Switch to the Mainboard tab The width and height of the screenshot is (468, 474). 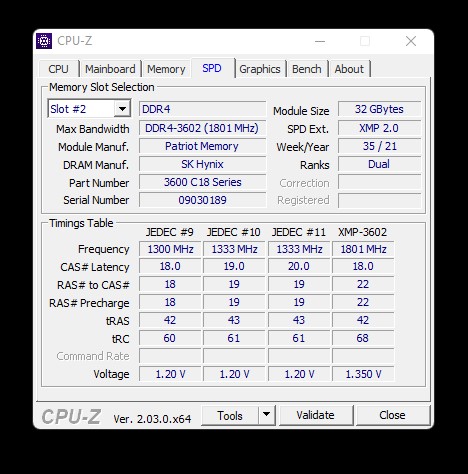pos(110,69)
